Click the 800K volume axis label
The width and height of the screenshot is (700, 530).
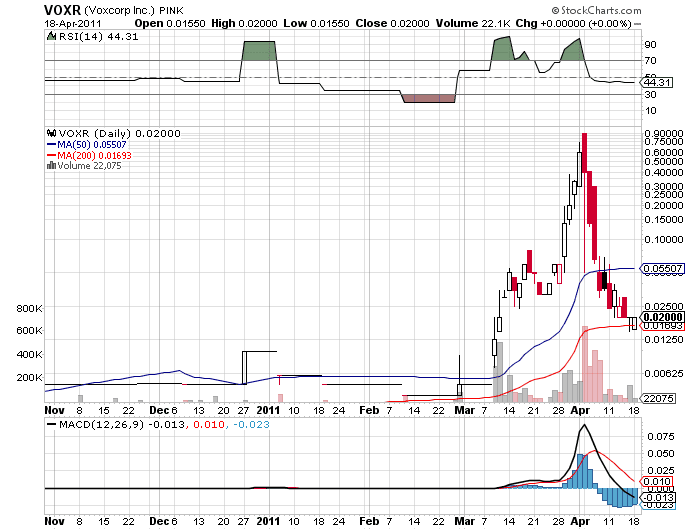pyautogui.click(x=29, y=308)
